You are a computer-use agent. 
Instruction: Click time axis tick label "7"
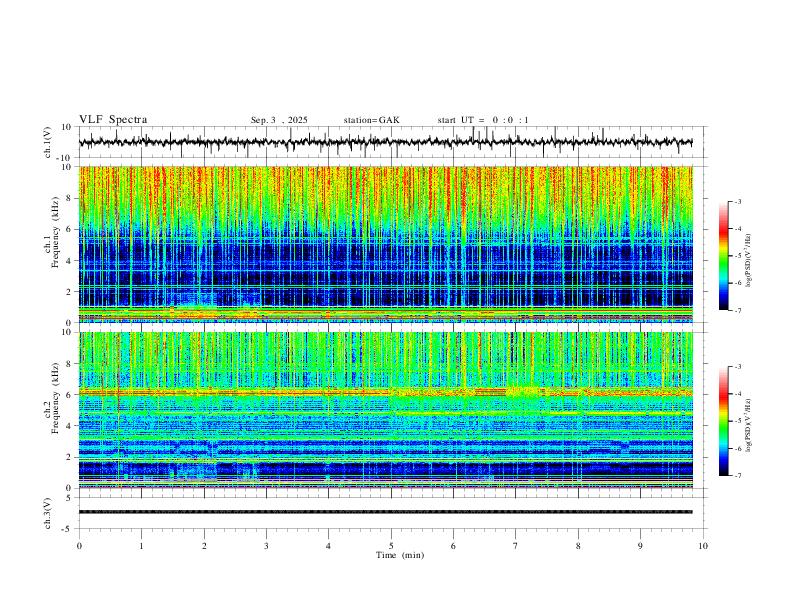[516, 546]
